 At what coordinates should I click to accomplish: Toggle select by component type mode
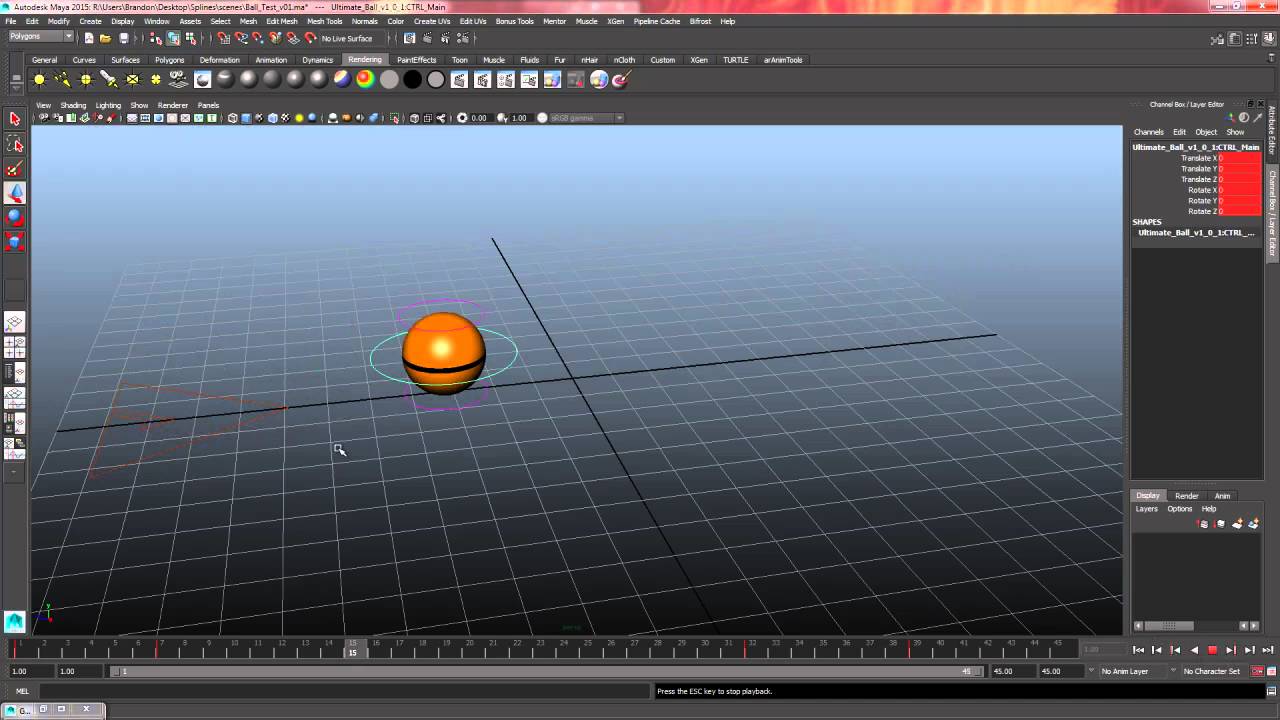tap(190, 38)
